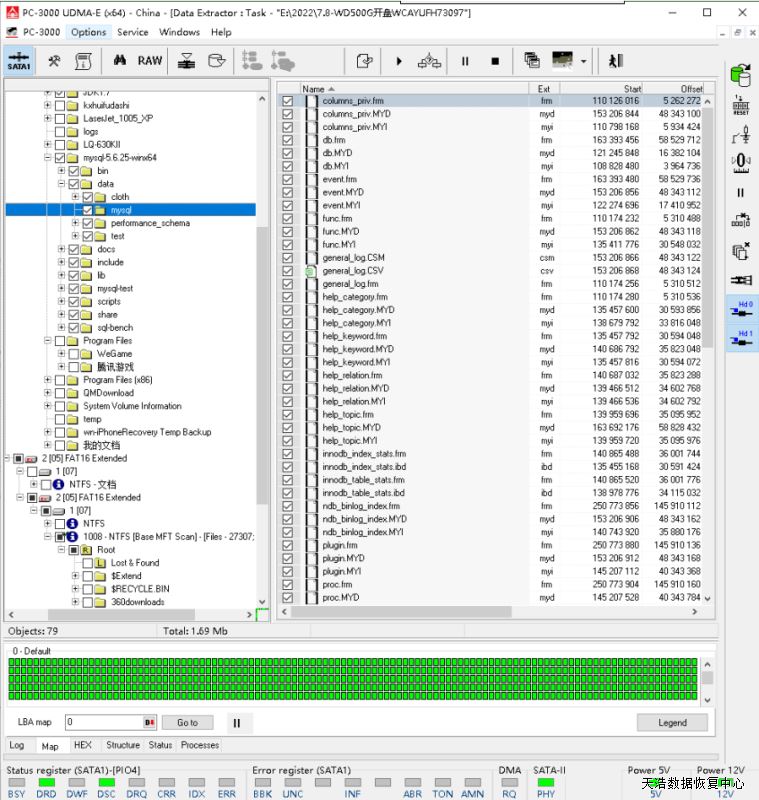This screenshot has height=800, width=759.
Task: Click the Go to button
Action: pos(188,722)
